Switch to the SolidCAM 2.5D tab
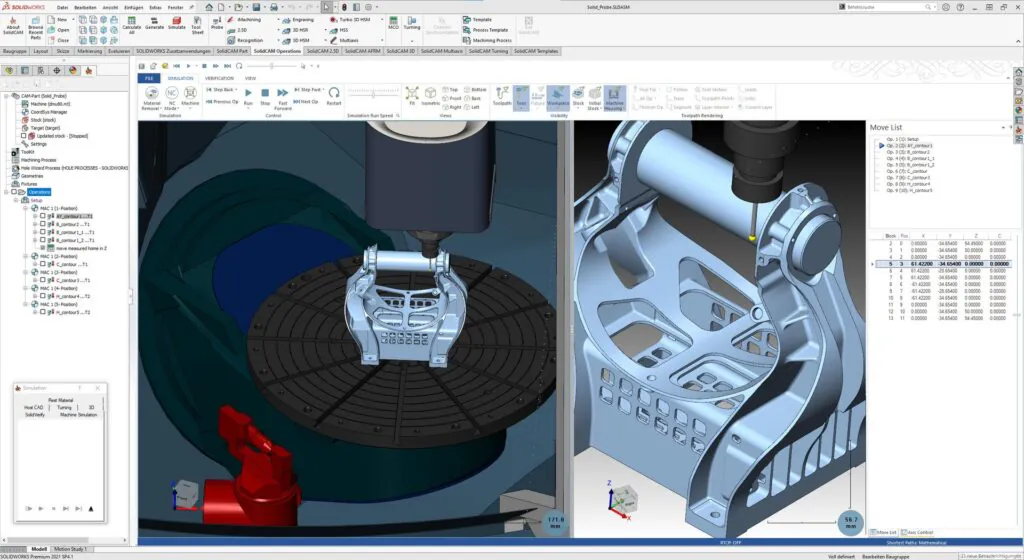The image size is (1024, 560). (322, 49)
